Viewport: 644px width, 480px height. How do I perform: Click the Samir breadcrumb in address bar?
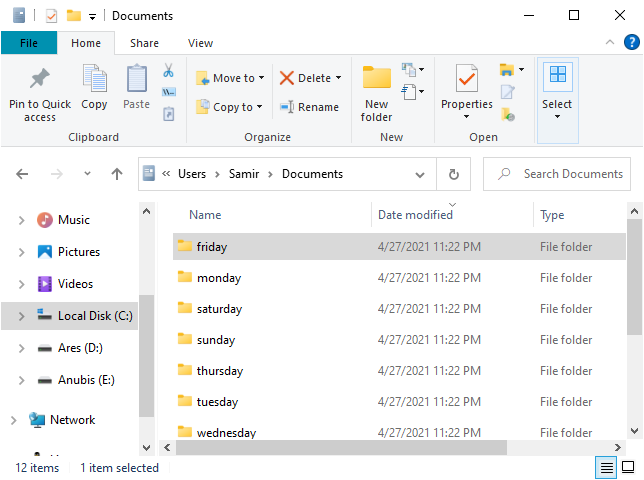coord(244,174)
